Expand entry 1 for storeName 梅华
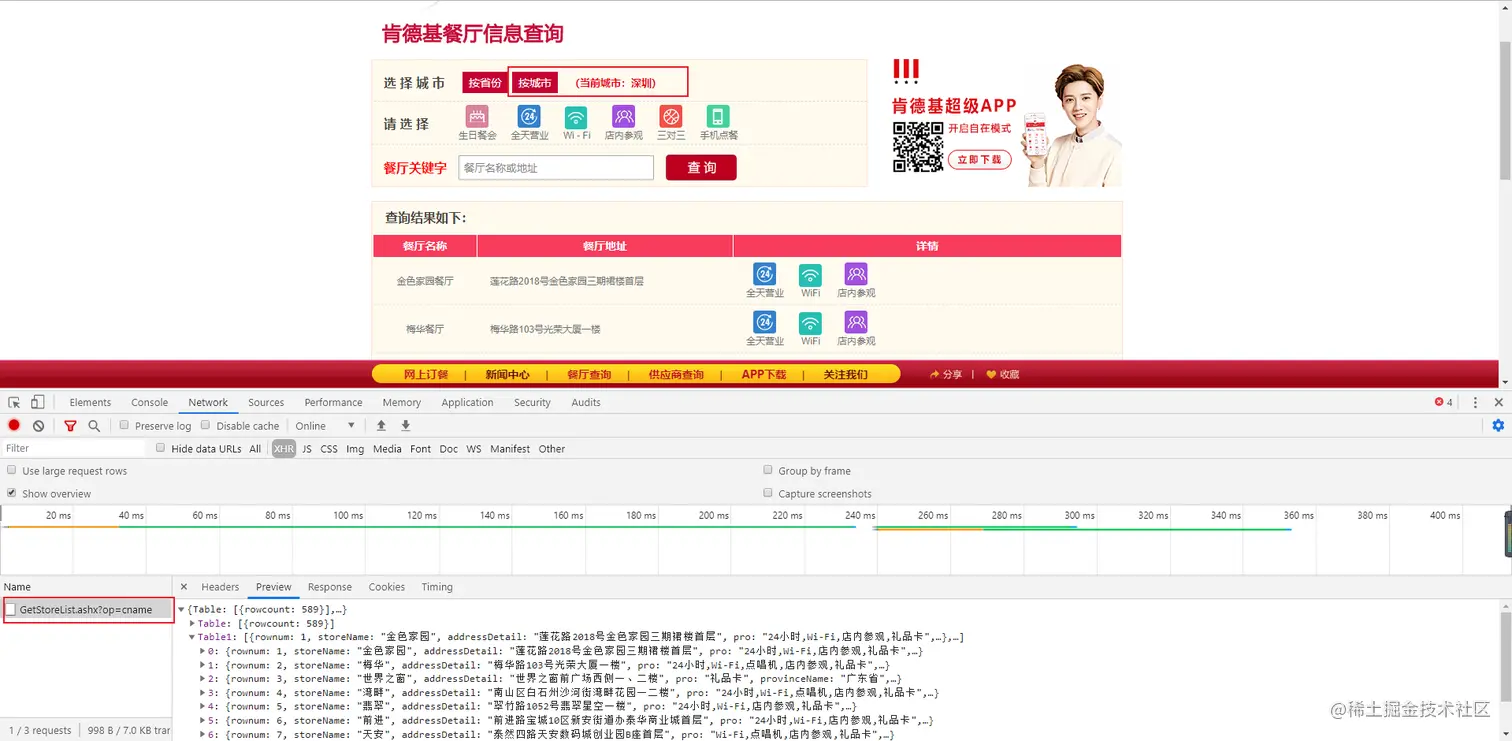This screenshot has height=741, width=1512. click(x=203, y=665)
